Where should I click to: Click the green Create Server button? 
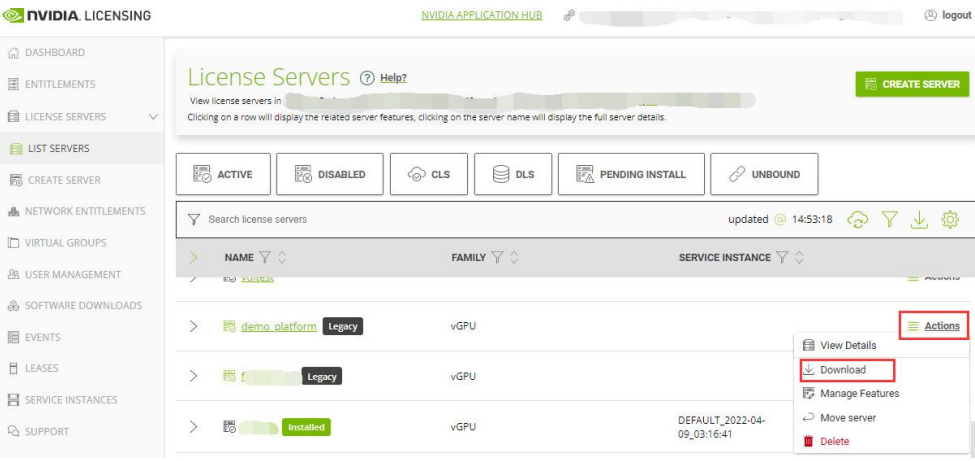point(912,84)
